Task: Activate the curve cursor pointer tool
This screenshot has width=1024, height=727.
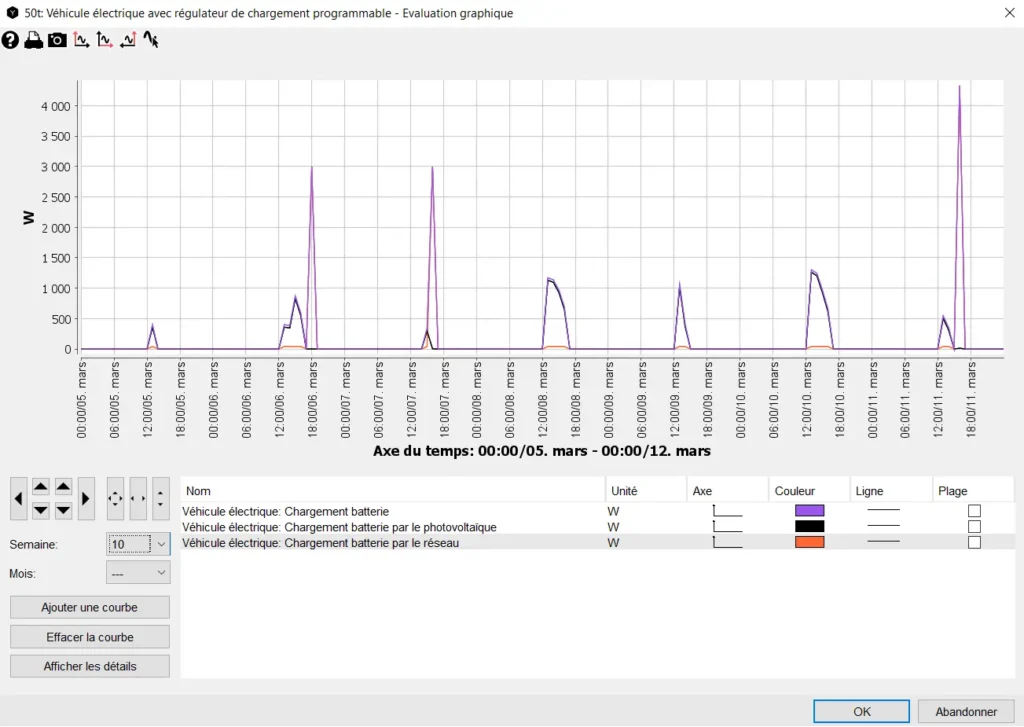Action: 151,40
